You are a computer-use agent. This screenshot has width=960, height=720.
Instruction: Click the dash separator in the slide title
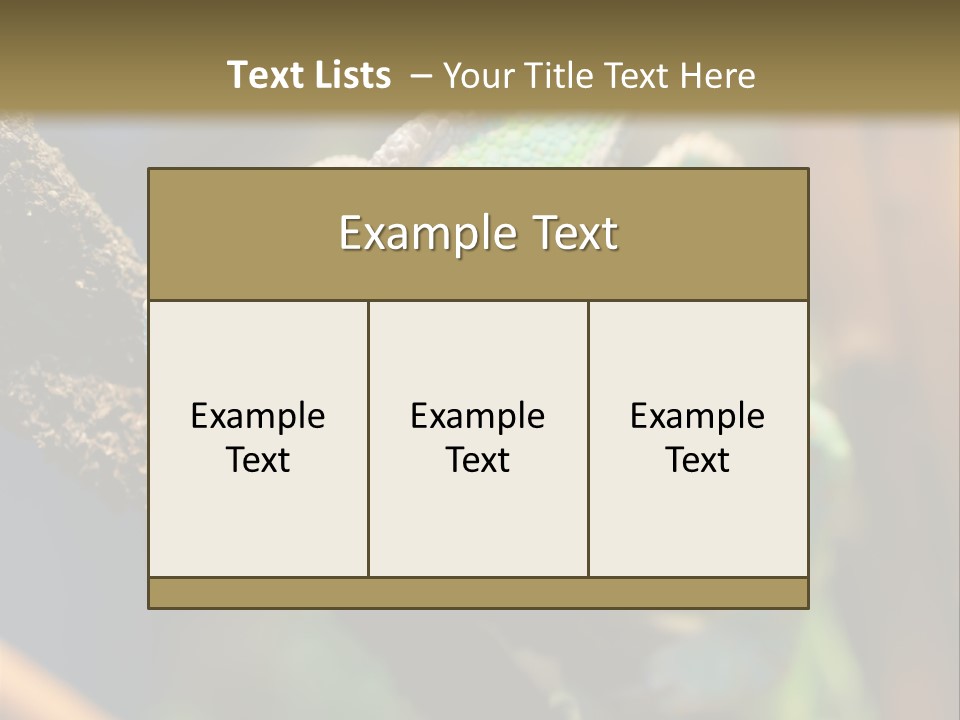point(420,76)
